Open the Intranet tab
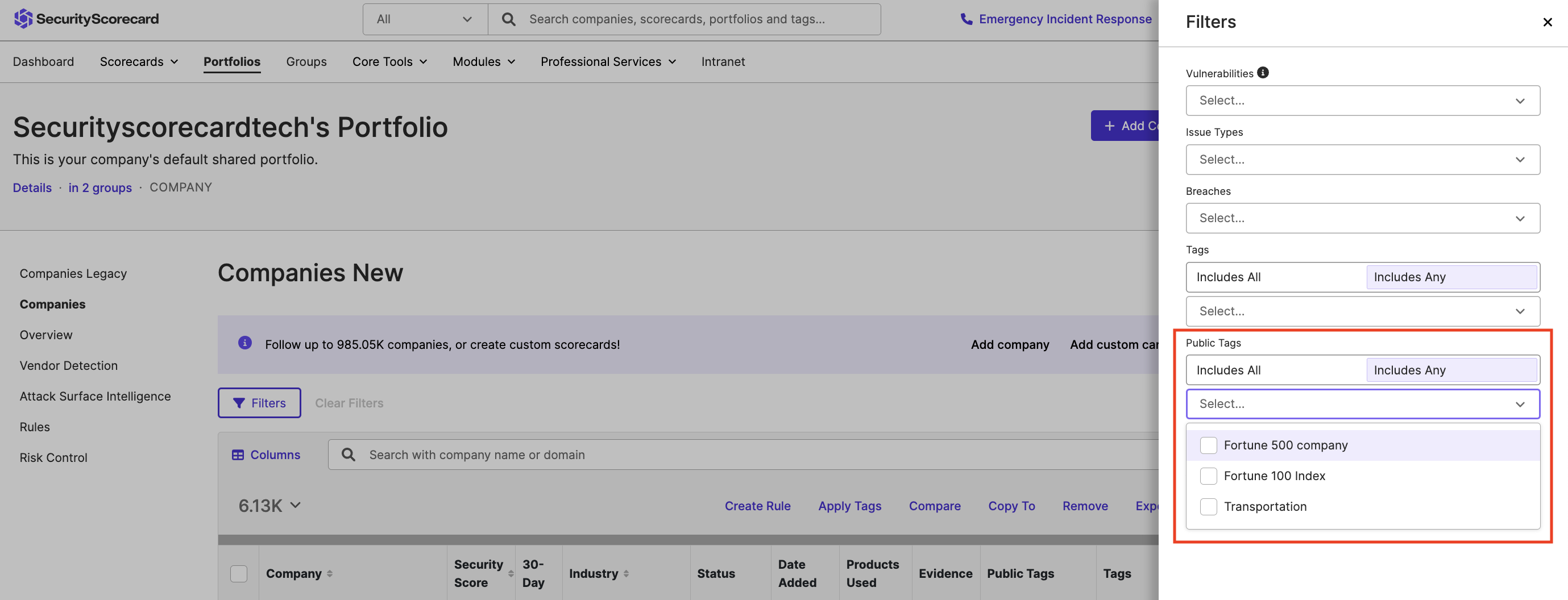Screen dimensions: 1568x600 click(x=723, y=61)
